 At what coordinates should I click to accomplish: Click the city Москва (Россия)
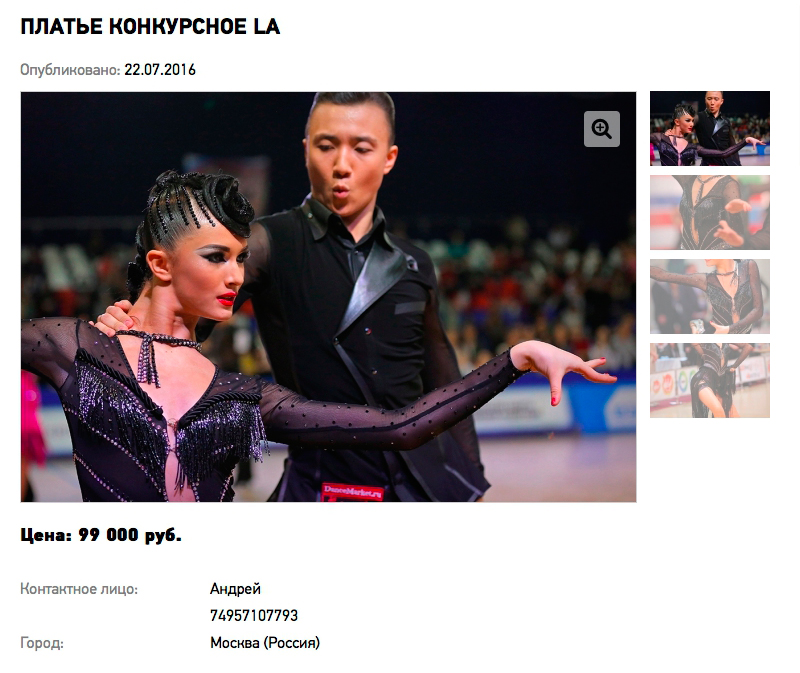pos(265,643)
